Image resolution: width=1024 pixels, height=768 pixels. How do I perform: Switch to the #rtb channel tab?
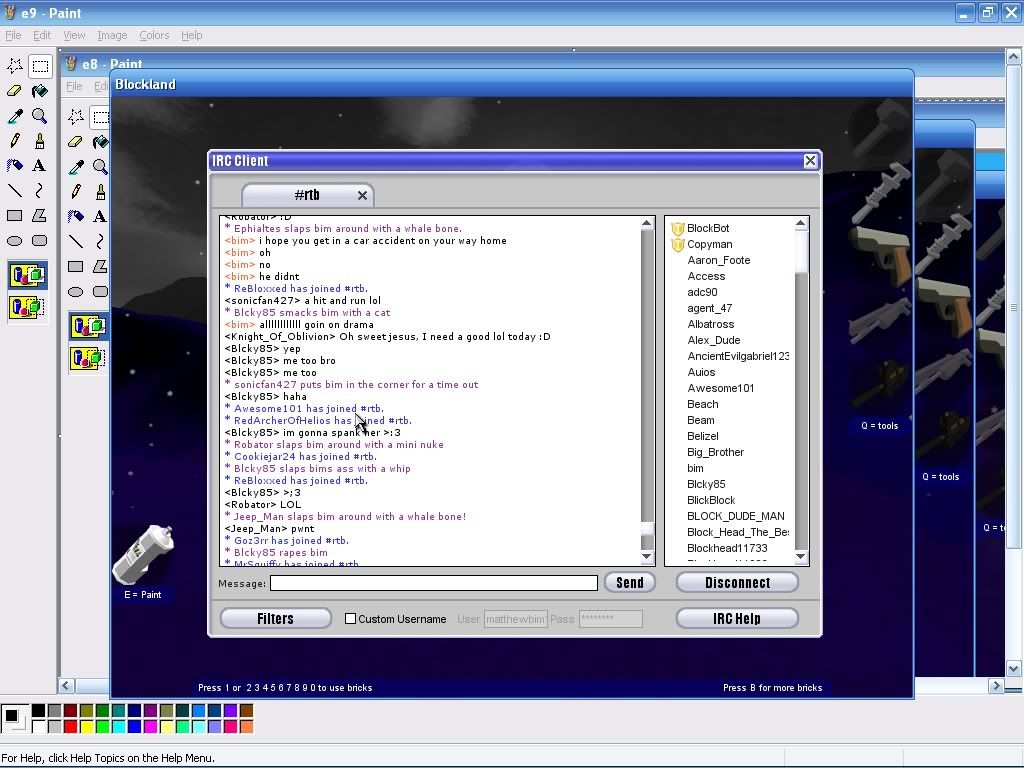307,195
